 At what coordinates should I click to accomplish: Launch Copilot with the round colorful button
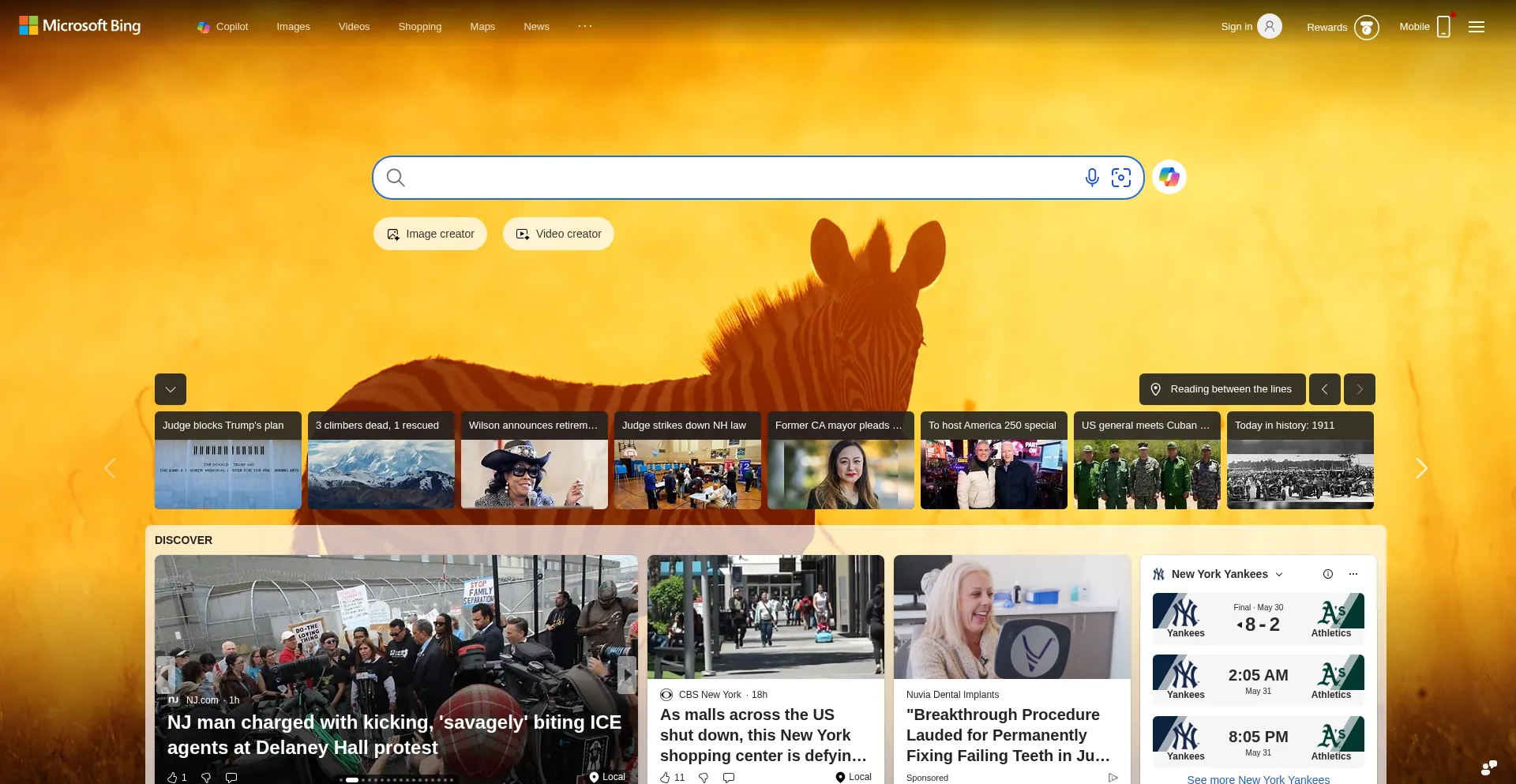click(x=1169, y=177)
